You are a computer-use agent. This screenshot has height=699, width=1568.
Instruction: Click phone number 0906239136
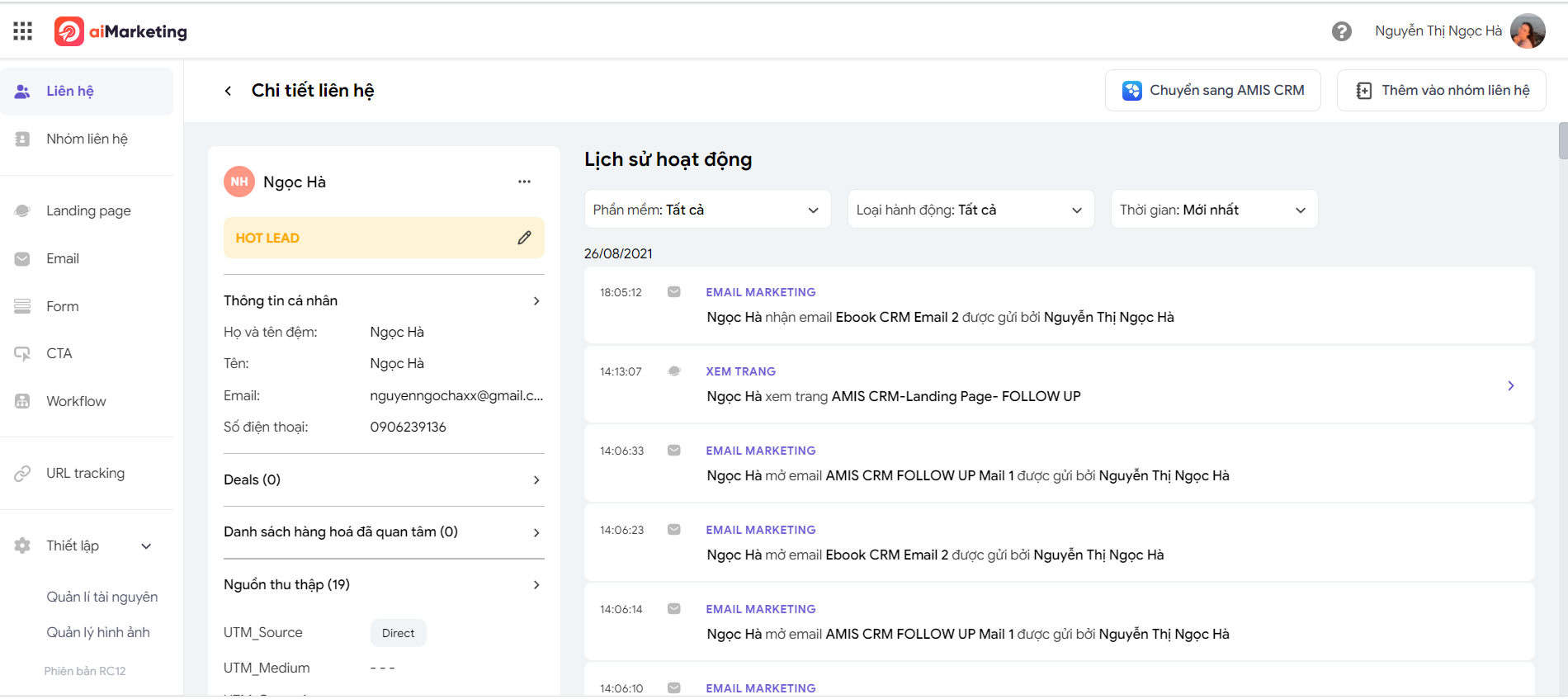[408, 427]
